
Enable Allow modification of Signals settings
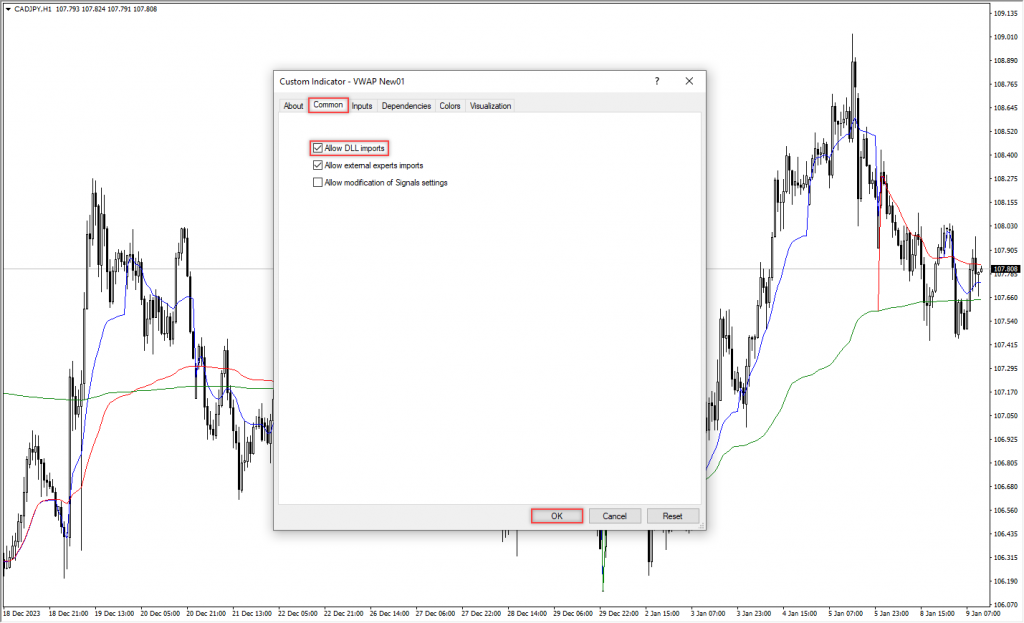(318, 182)
